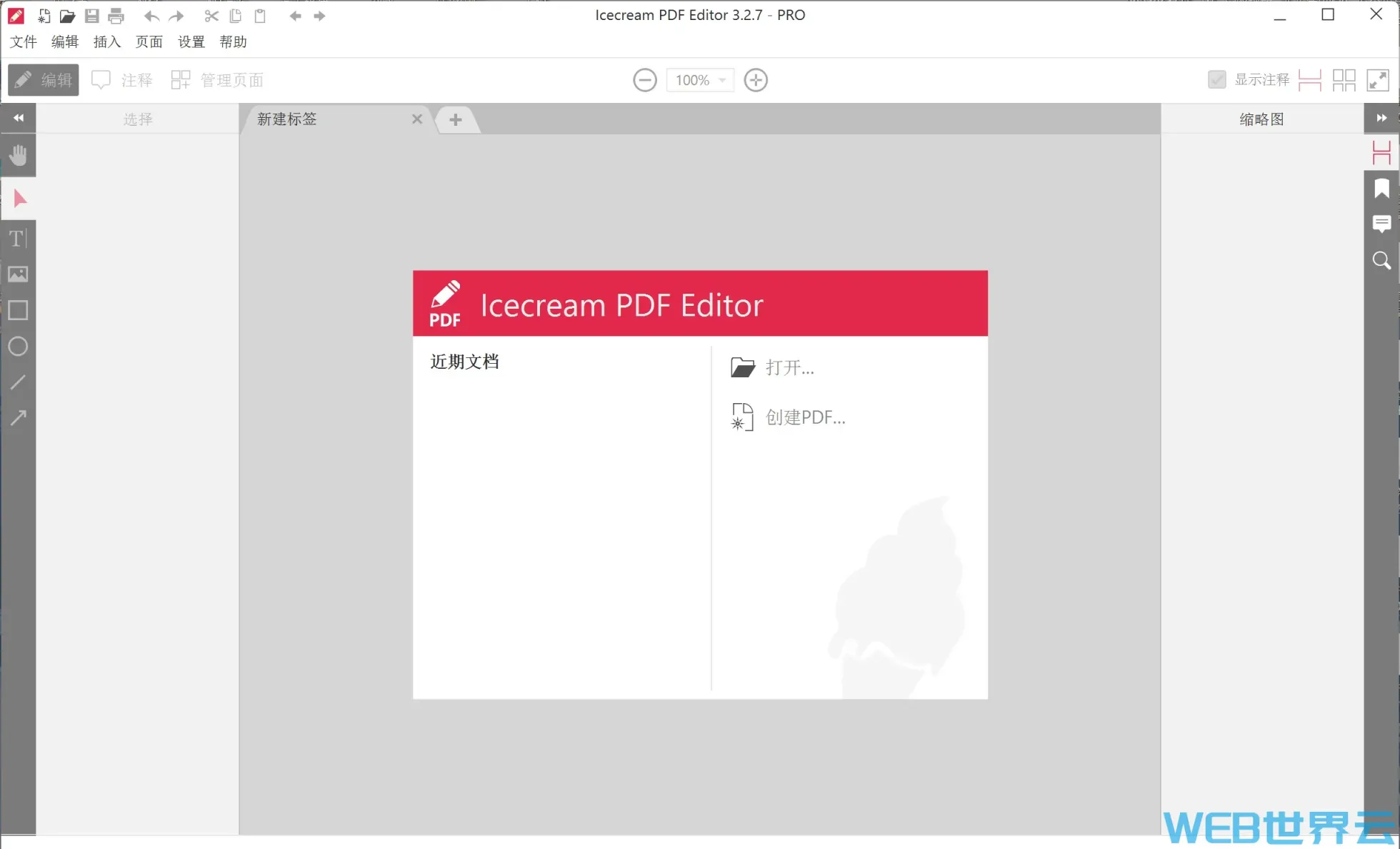
Task: Open the 100% zoom dropdown
Action: click(700, 80)
